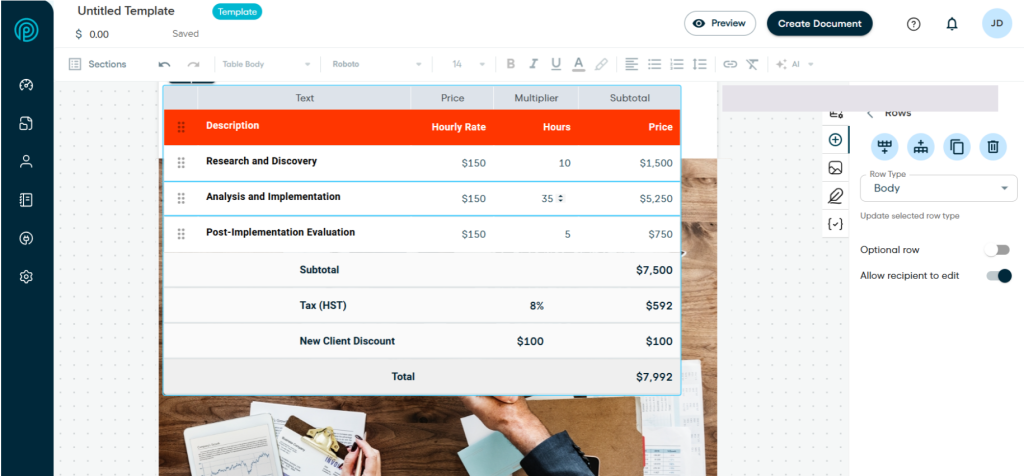Click the $7,500 subtotal value
Viewport: 1024px width, 476px height.
[654, 270]
